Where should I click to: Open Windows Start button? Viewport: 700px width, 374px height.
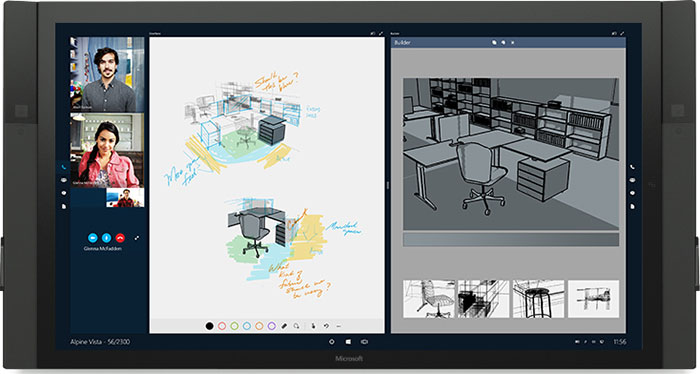(348, 342)
